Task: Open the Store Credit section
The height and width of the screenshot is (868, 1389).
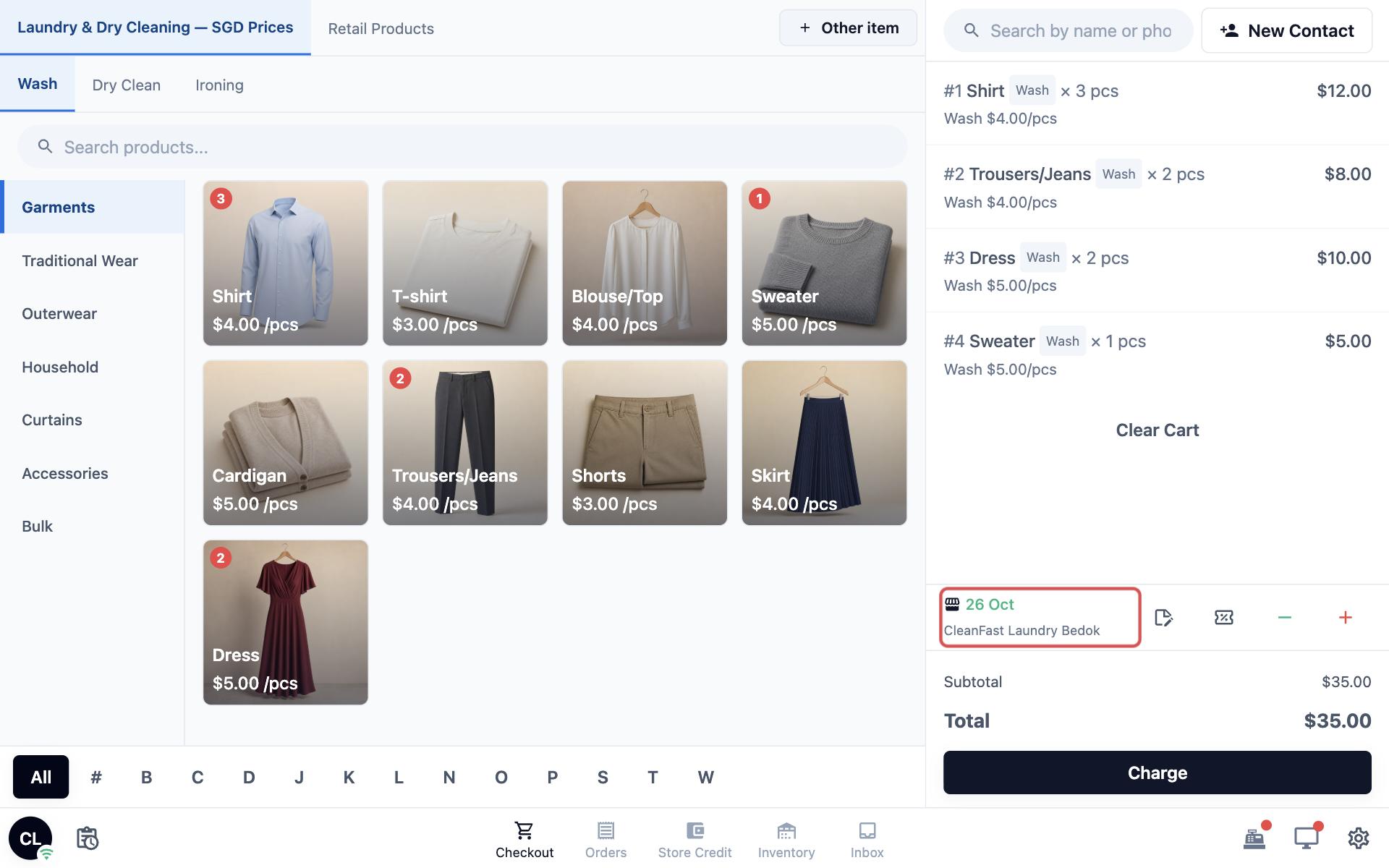Action: [694, 840]
